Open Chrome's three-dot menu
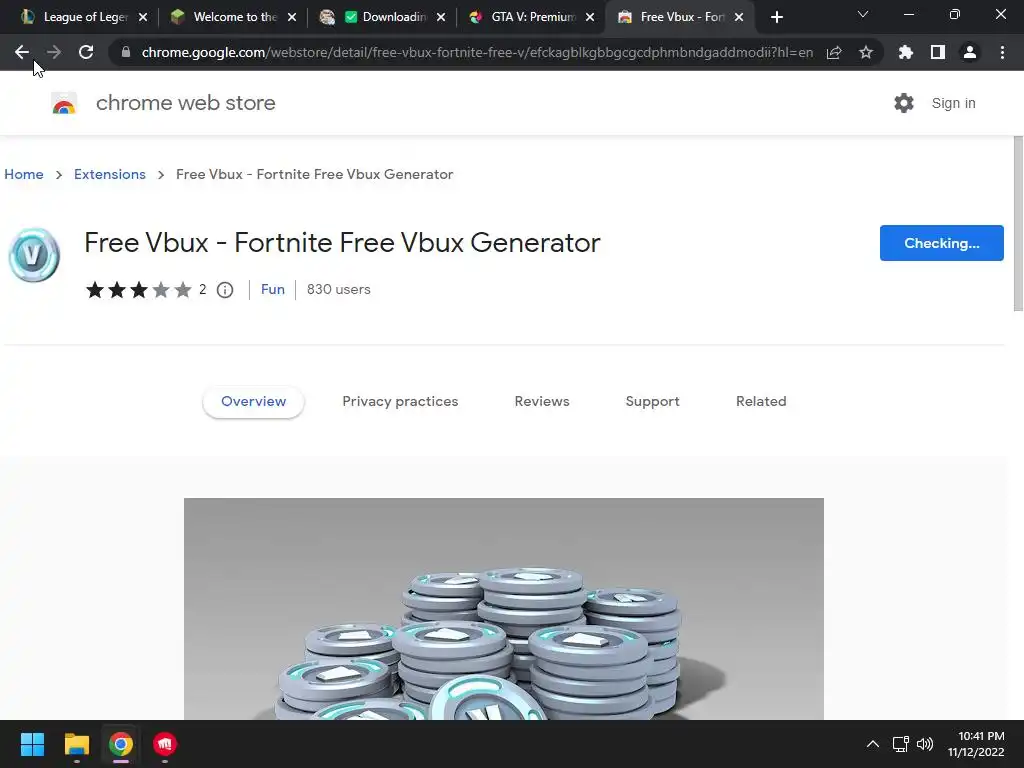 pyautogui.click(x=1002, y=52)
